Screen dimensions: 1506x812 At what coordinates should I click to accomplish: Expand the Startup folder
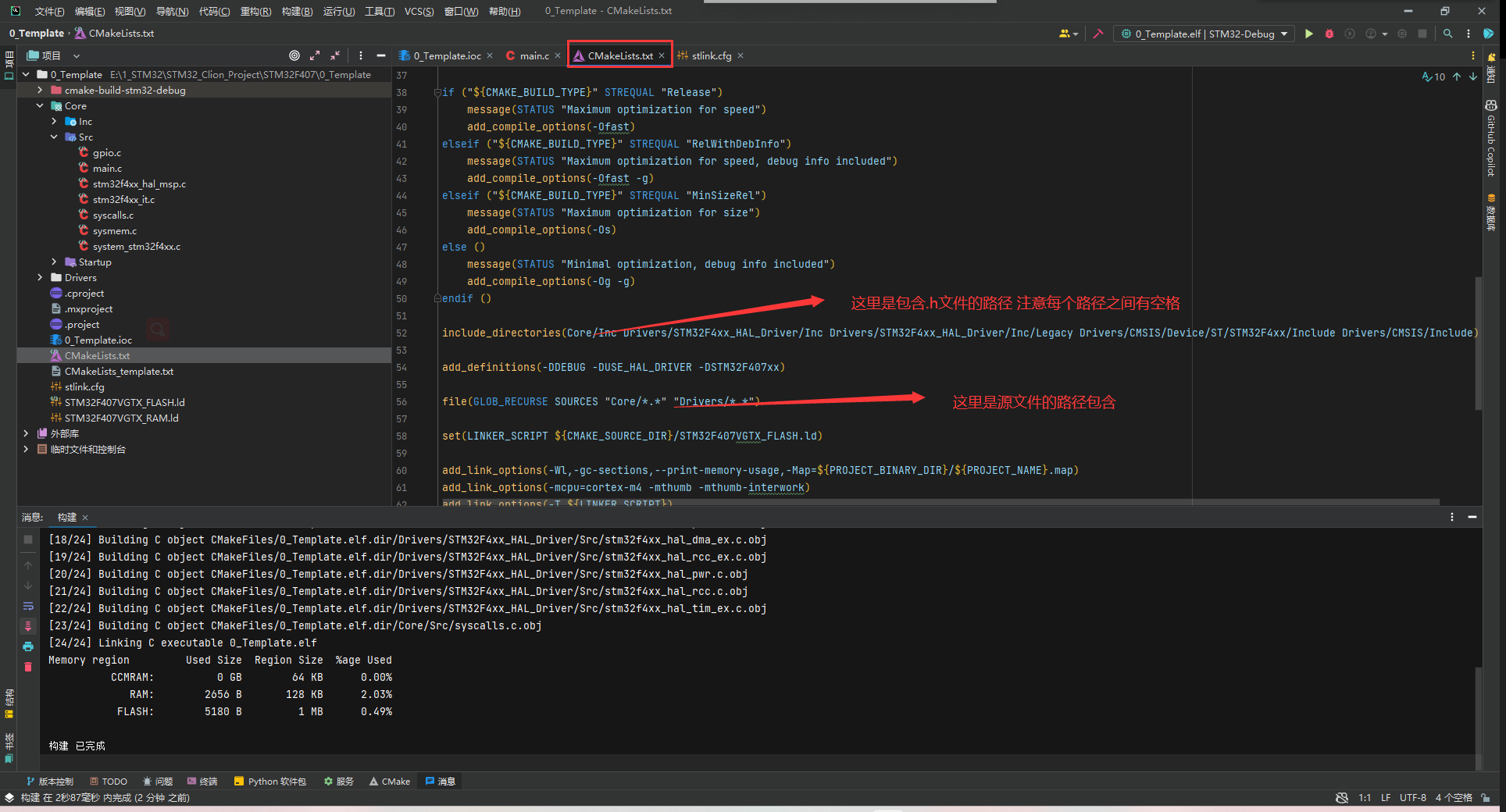[52, 262]
